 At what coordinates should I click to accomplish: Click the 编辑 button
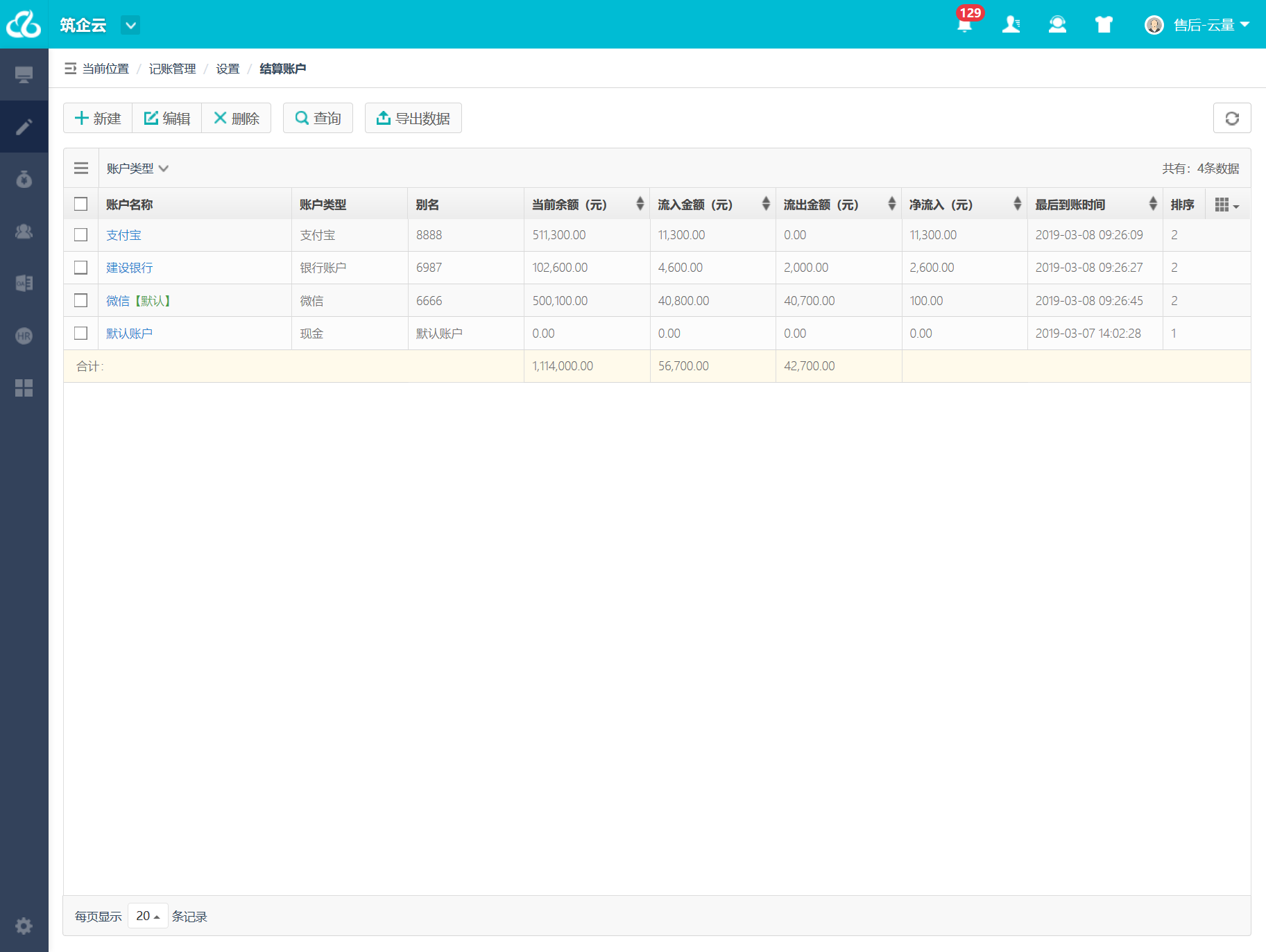[167, 118]
